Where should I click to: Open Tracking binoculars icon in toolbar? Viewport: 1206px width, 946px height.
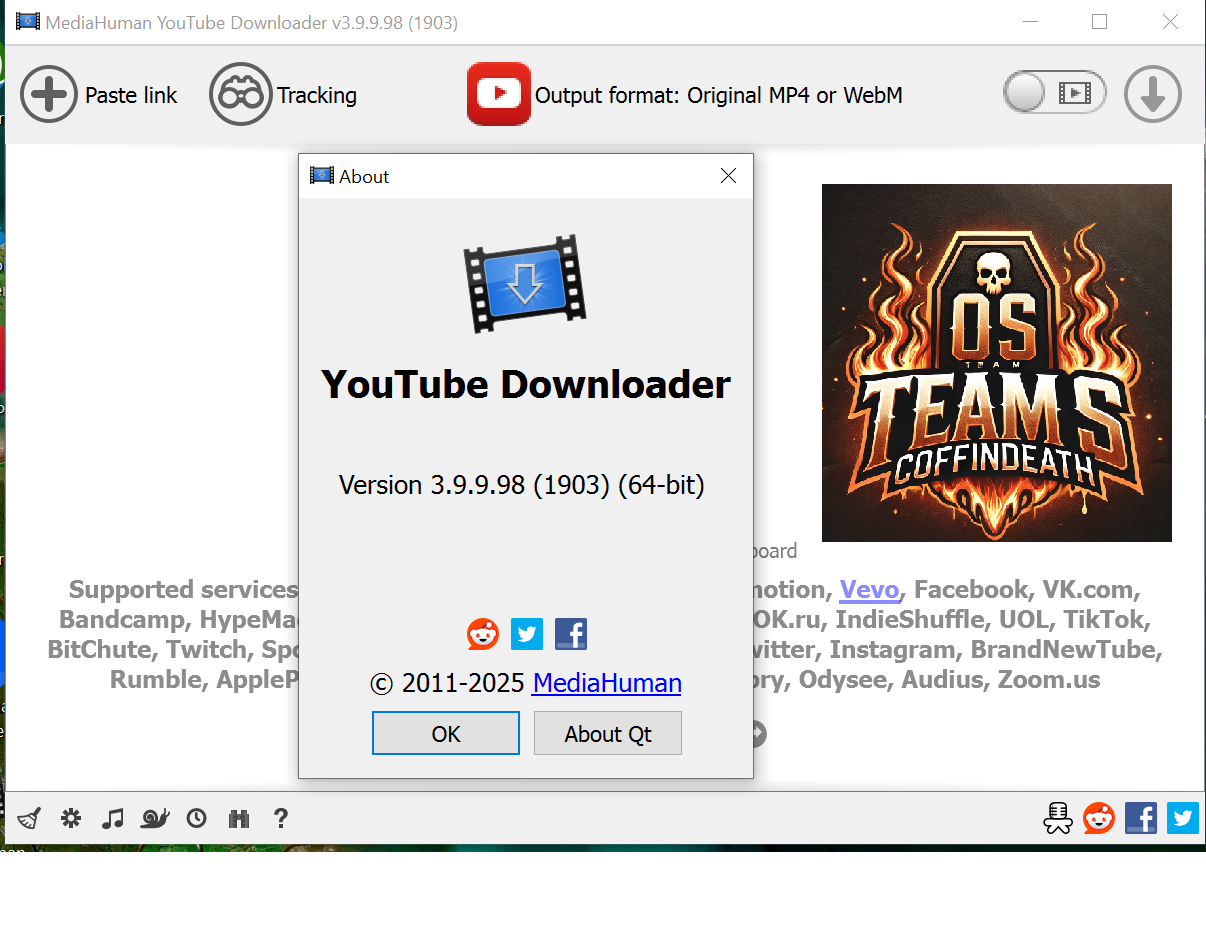240,94
